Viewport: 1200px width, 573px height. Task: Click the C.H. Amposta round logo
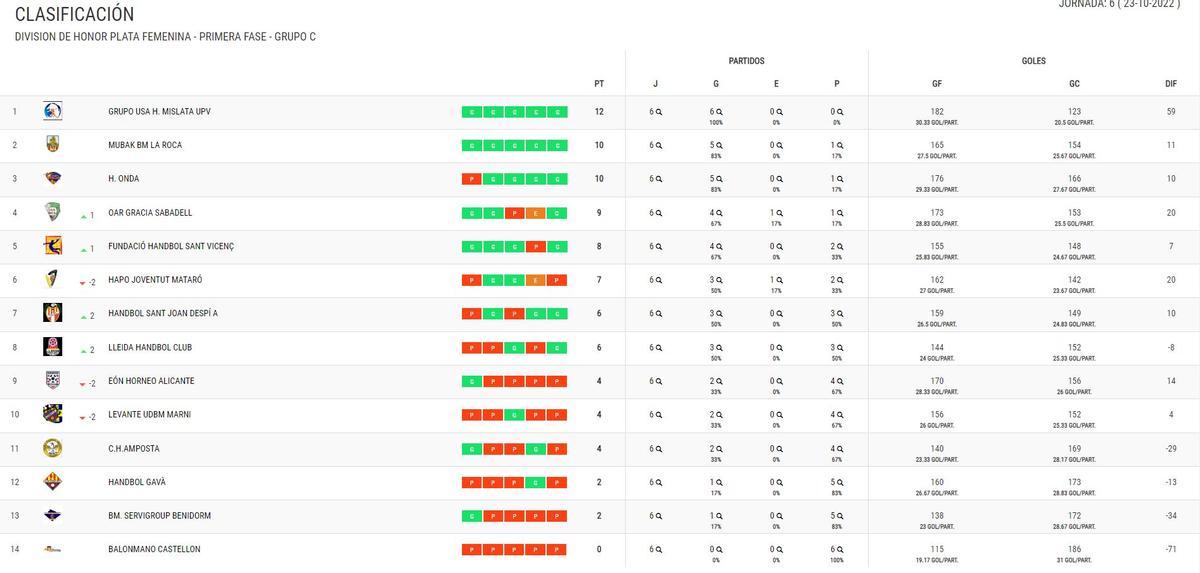click(x=53, y=448)
